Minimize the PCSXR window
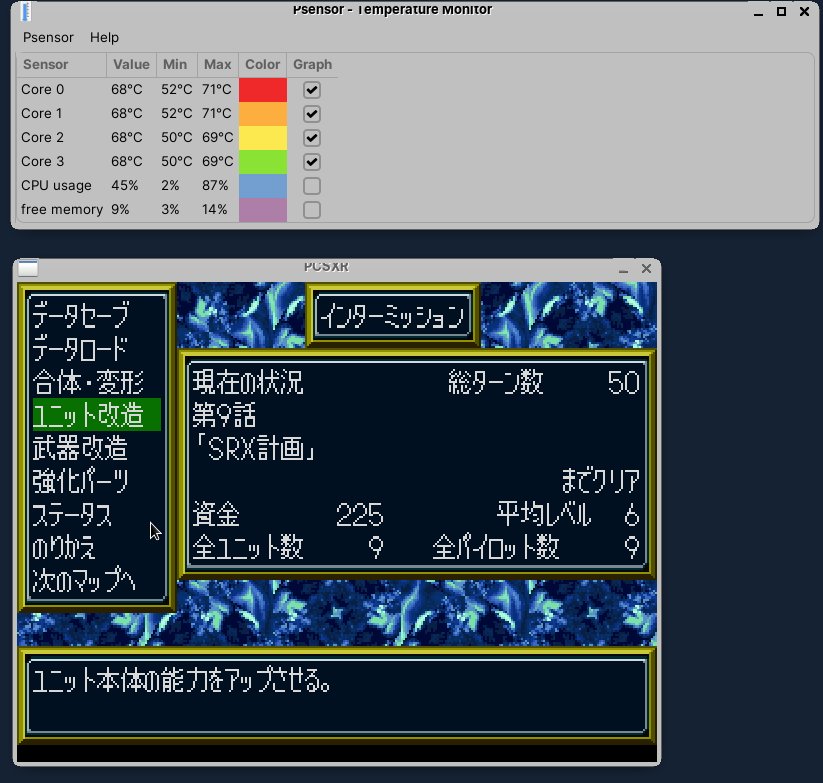823x783 pixels. (624, 270)
